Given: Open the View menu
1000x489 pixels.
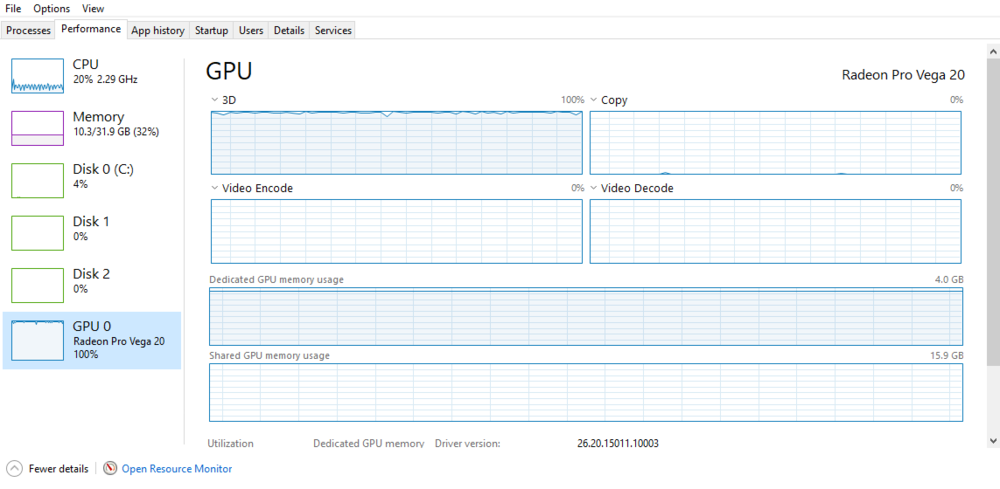Looking at the screenshot, I should pos(93,8).
